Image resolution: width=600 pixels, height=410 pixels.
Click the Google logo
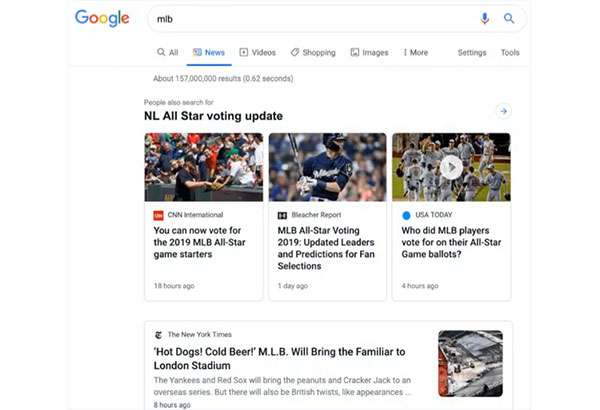(102, 18)
